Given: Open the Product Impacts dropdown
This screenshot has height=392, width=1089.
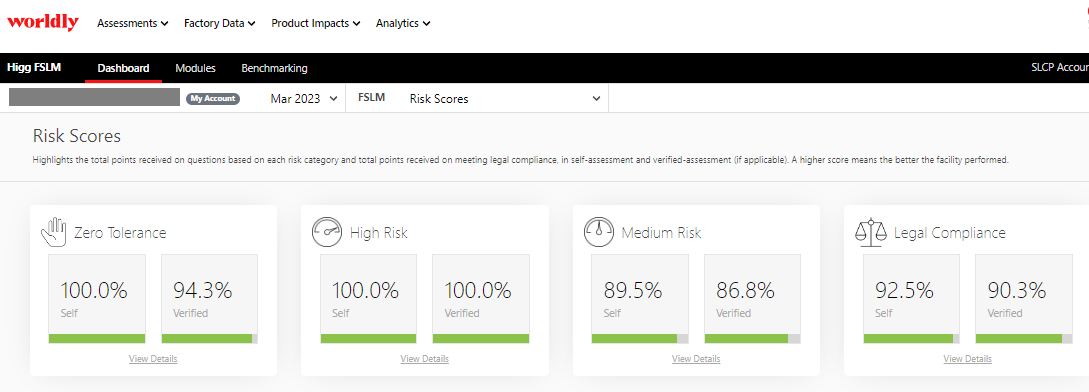Looking at the screenshot, I should pos(316,23).
